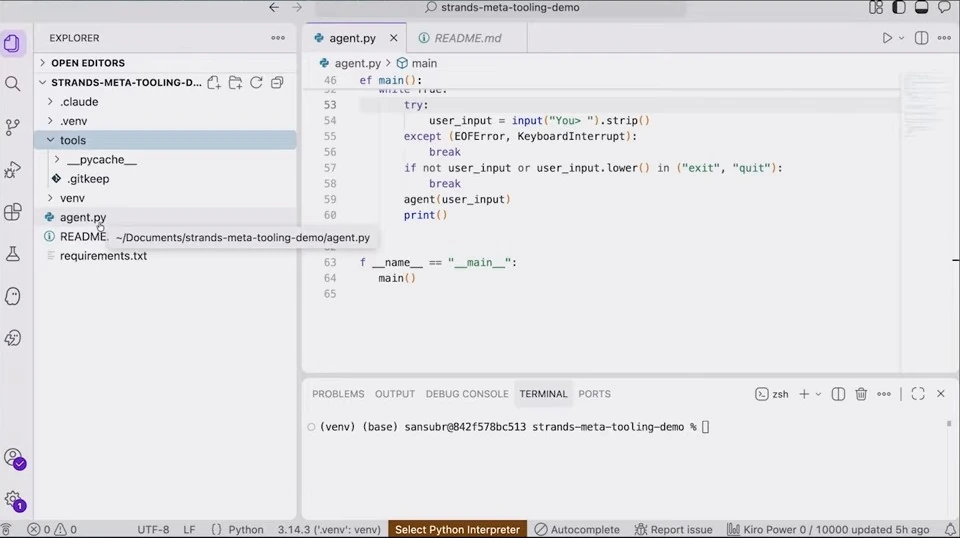
Task: Open the Output panel tab
Action: click(395, 394)
